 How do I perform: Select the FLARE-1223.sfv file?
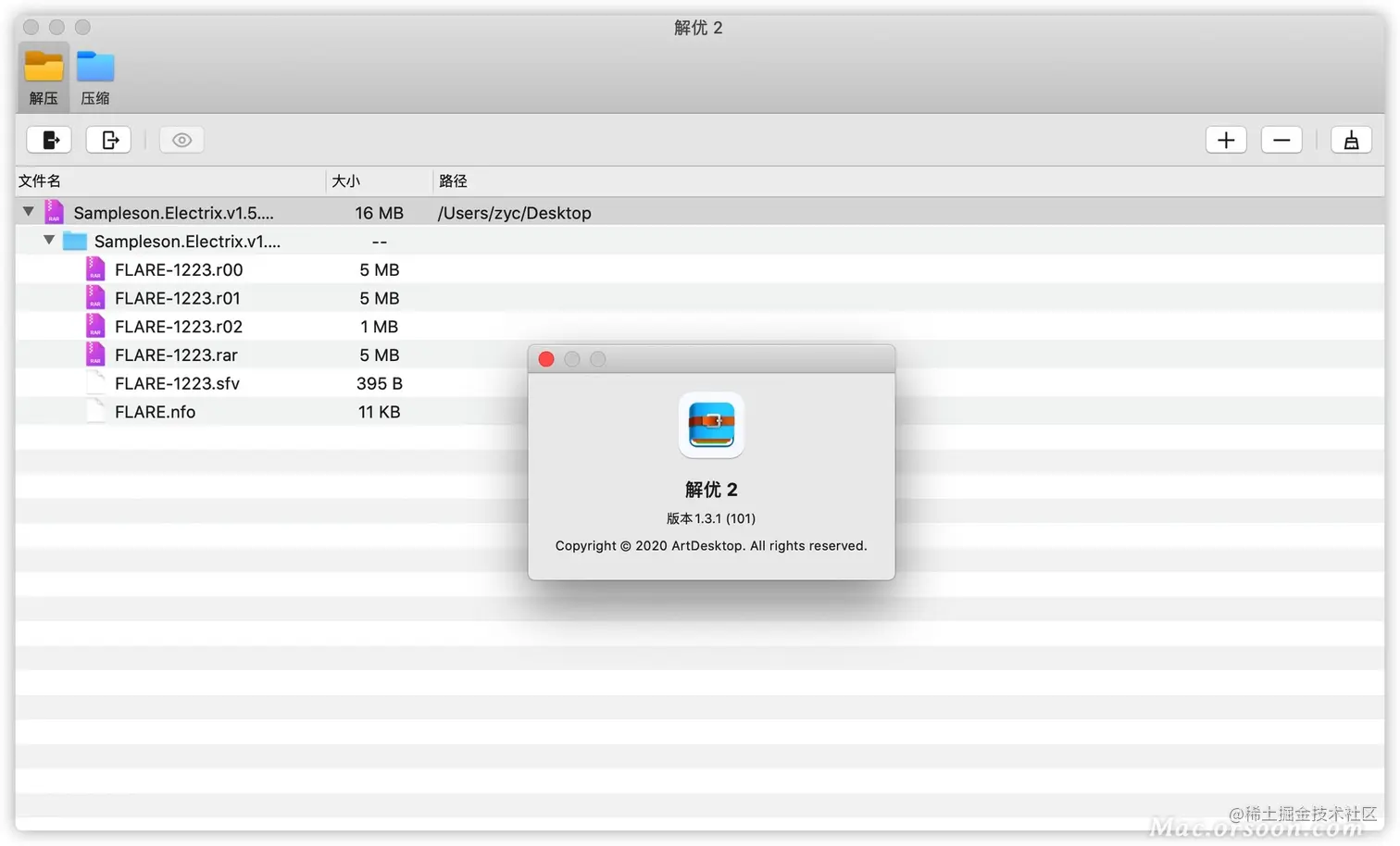700,383
